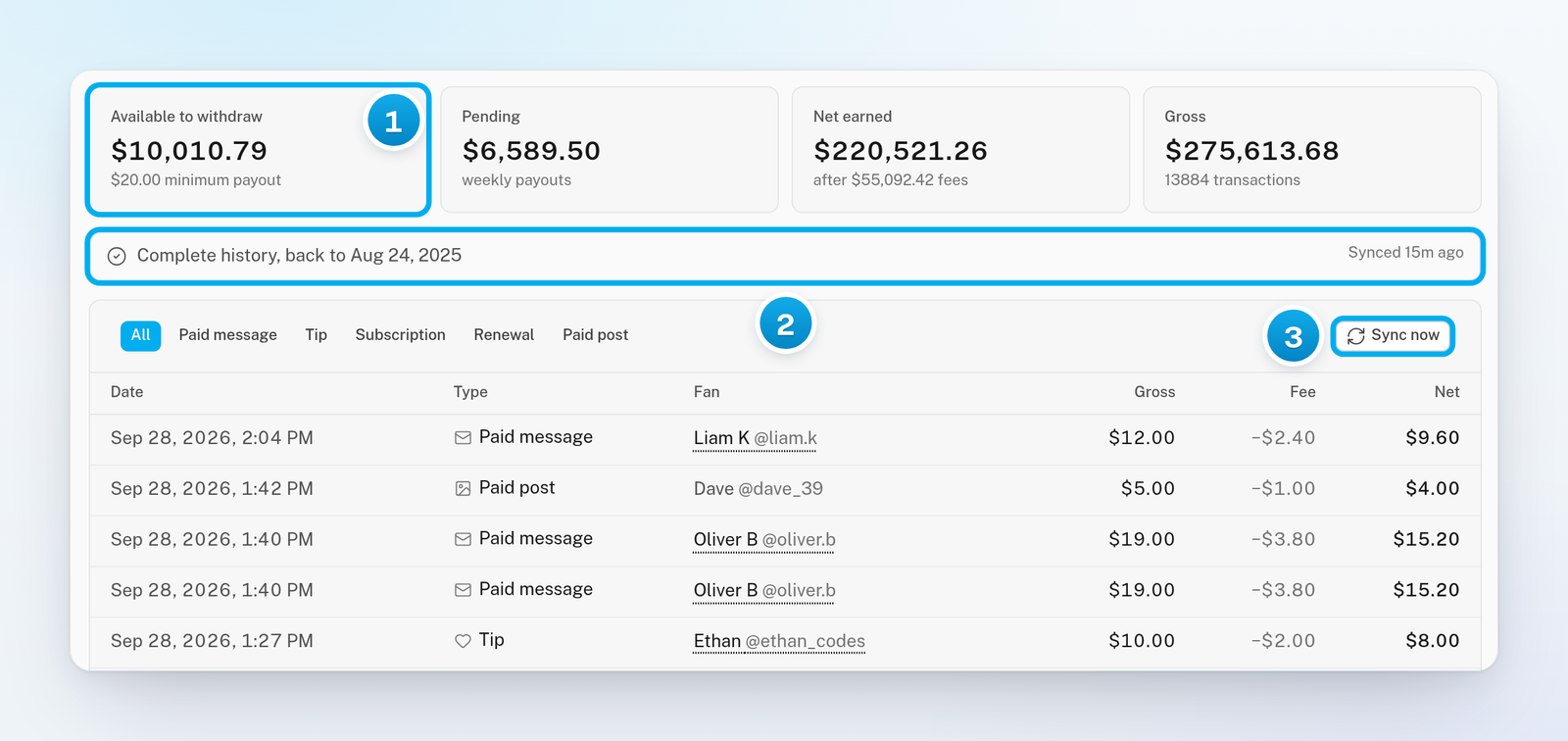Open fan Ethan @ethan_codes
The width and height of the screenshot is (1568, 741).
click(779, 641)
